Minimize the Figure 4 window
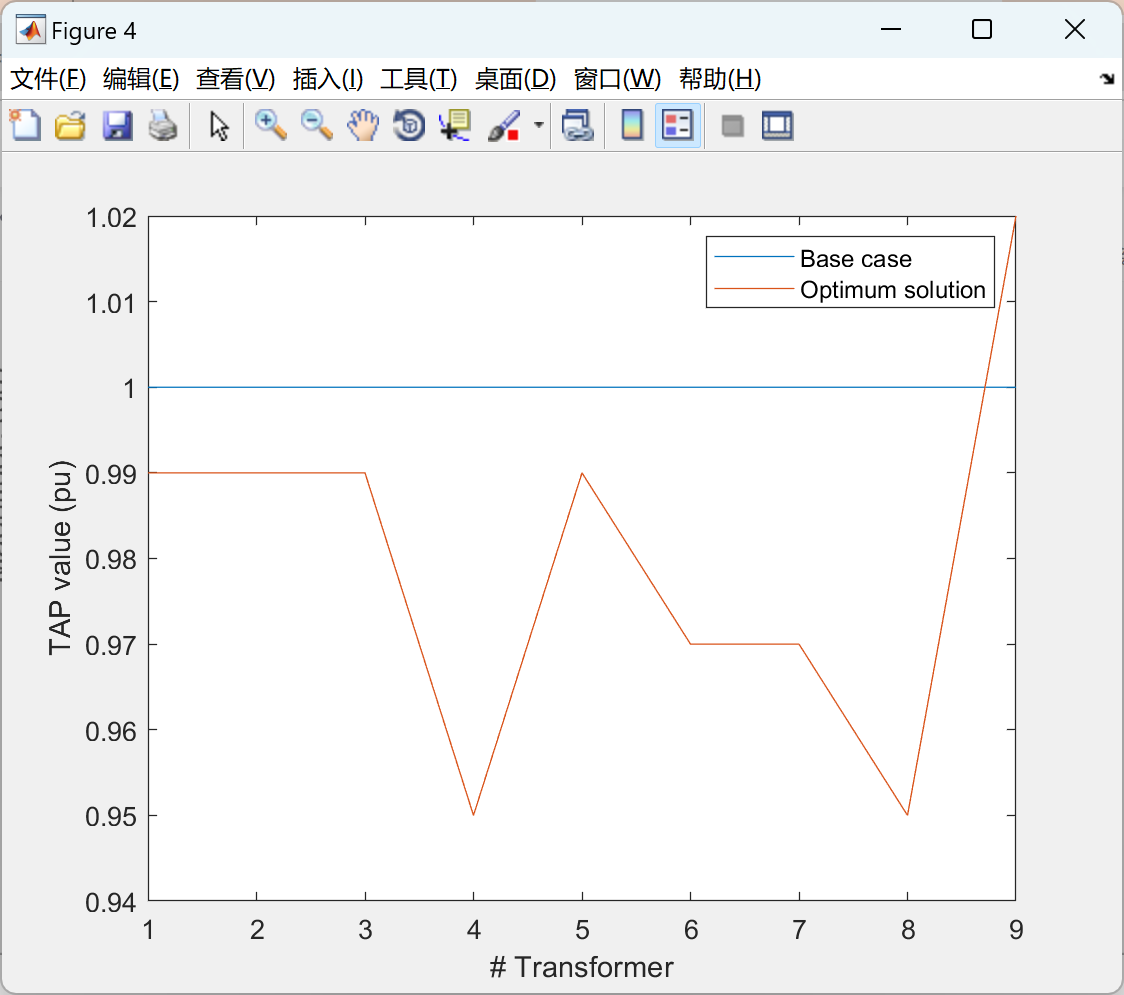Viewport: 1124px width, 995px height. (890, 29)
